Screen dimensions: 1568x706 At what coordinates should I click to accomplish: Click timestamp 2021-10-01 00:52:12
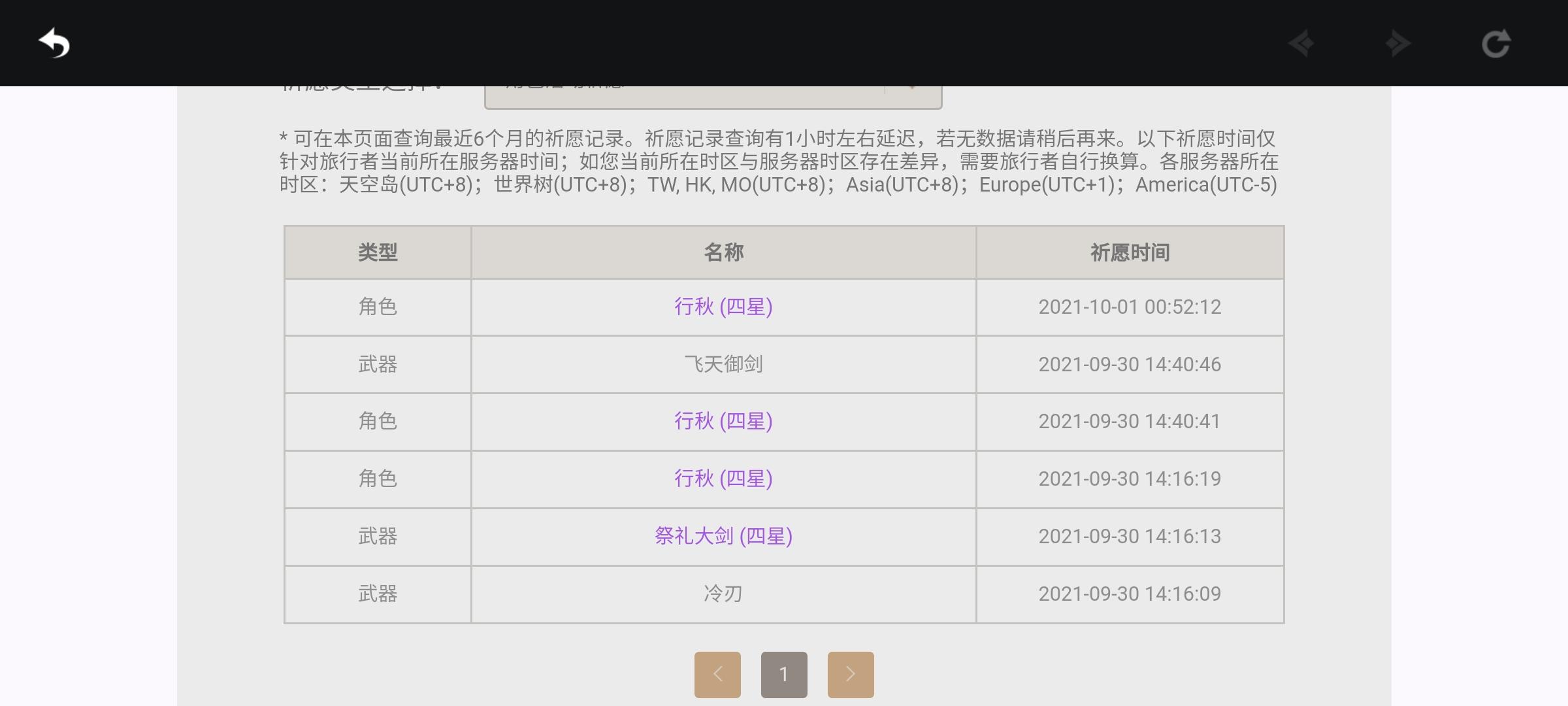coord(1130,307)
